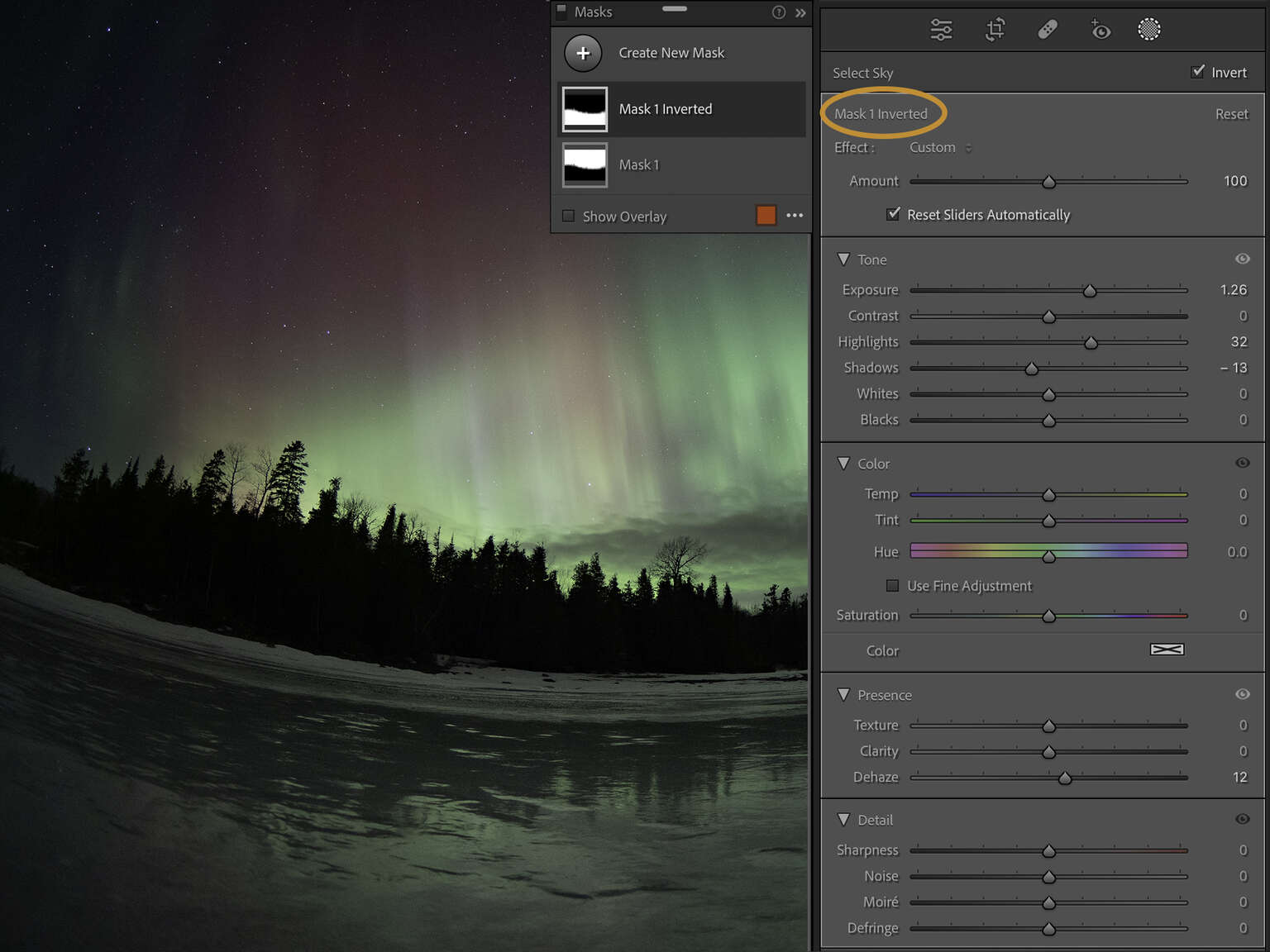
Task: Open the Effect Custom dropdown
Action: pyautogui.click(x=938, y=147)
